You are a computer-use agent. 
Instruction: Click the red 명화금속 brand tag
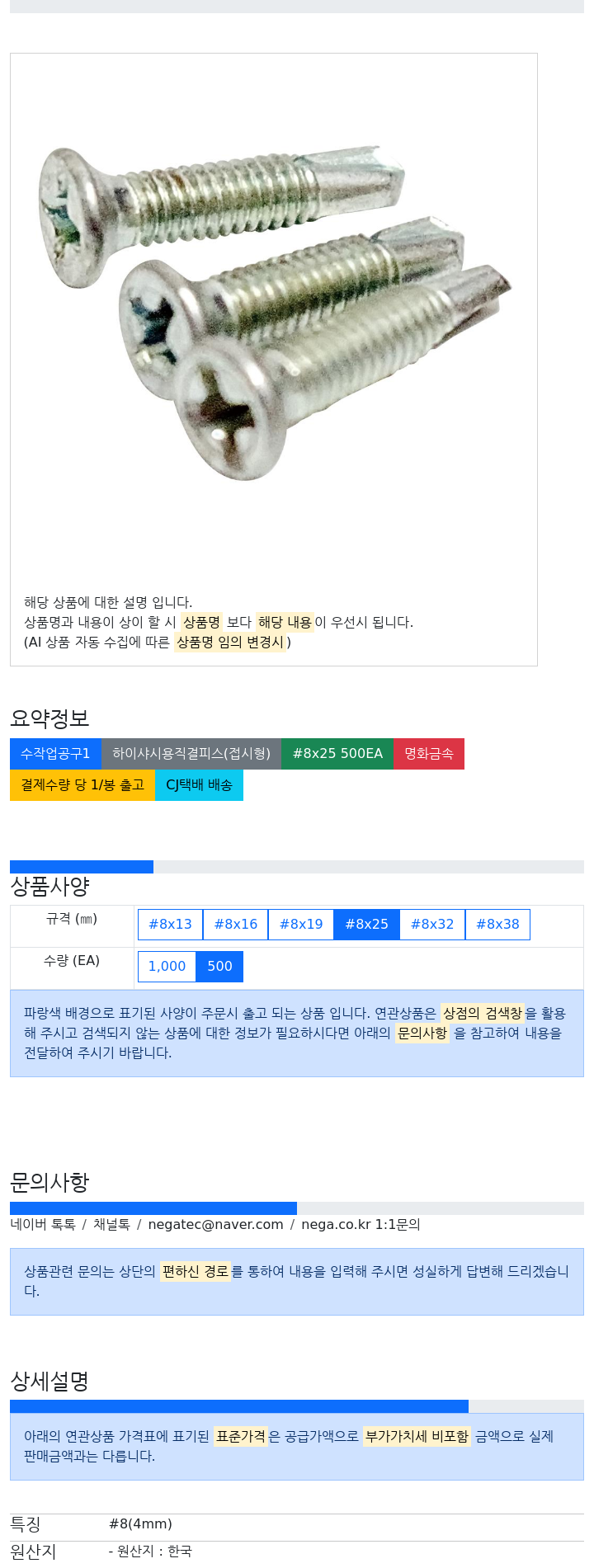(x=429, y=754)
